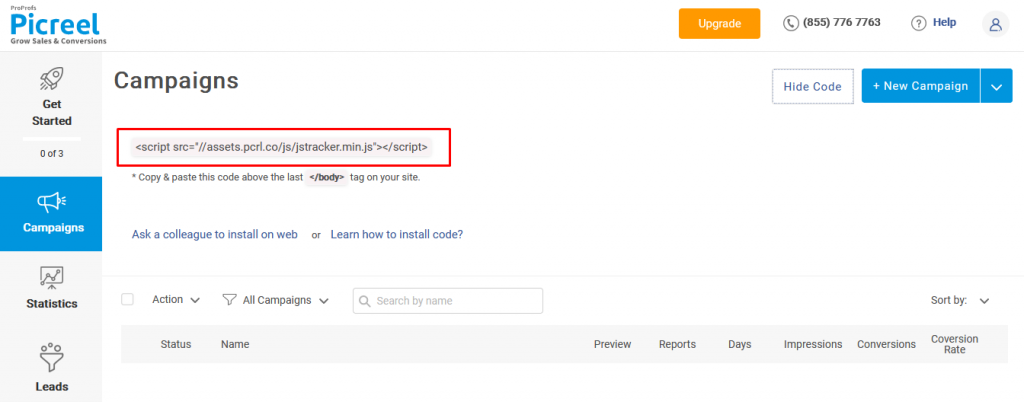1024x402 pixels.
Task: Select the Campaigns megaphone icon
Action: click(51, 202)
